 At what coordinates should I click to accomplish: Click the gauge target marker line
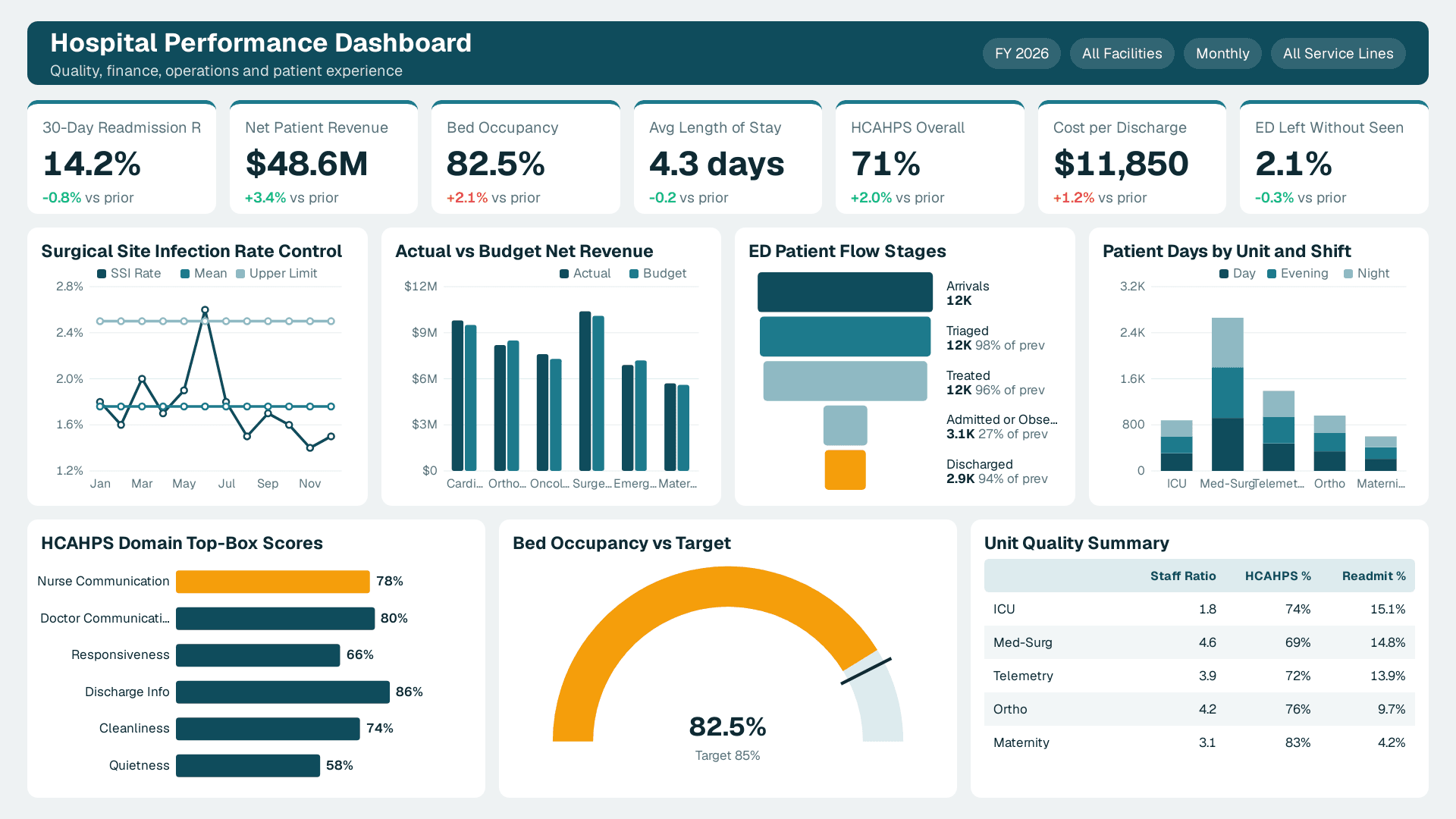[866, 671]
